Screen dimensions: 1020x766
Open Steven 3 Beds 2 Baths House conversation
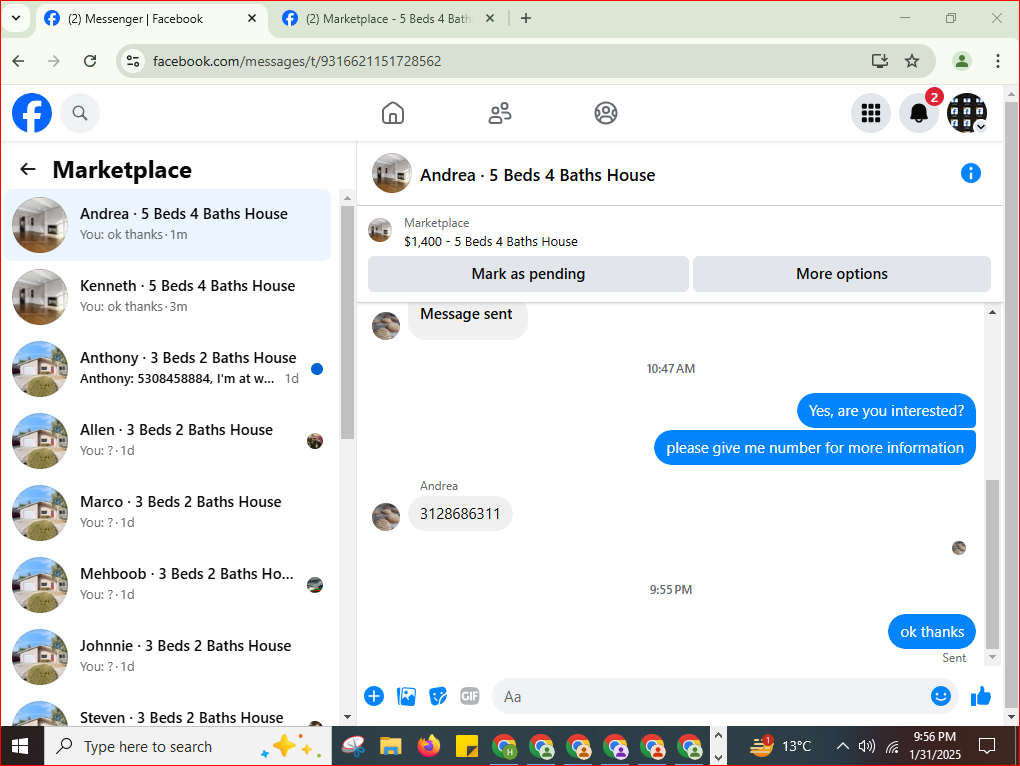click(x=168, y=713)
